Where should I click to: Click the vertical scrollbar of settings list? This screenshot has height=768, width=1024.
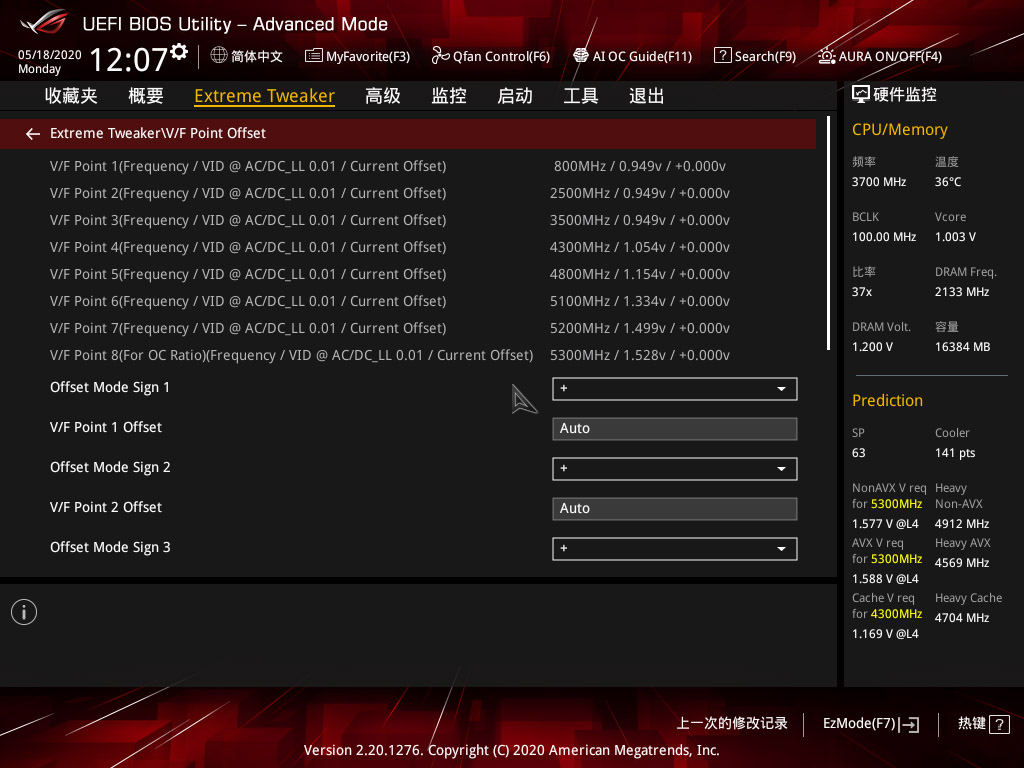[x=829, y=234]
